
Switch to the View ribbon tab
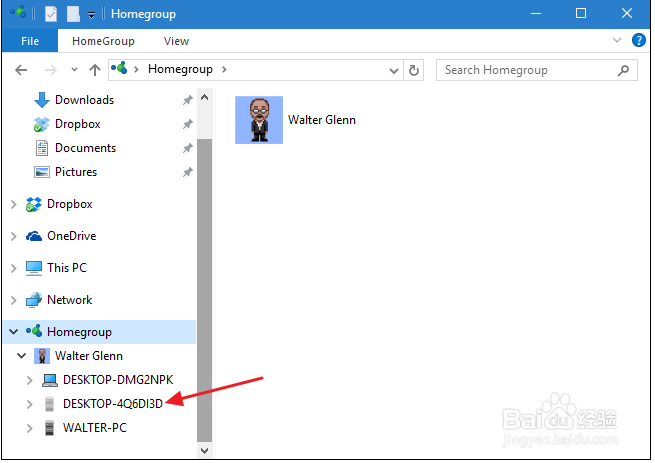point(176,41)
